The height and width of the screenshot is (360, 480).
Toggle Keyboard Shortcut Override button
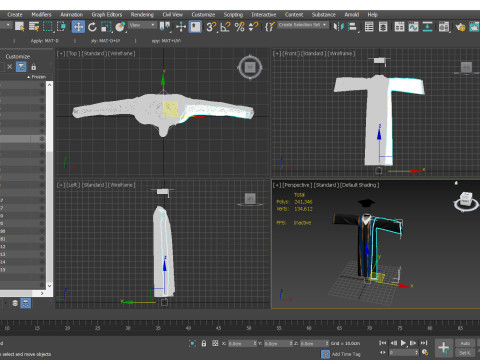point(195,27)
